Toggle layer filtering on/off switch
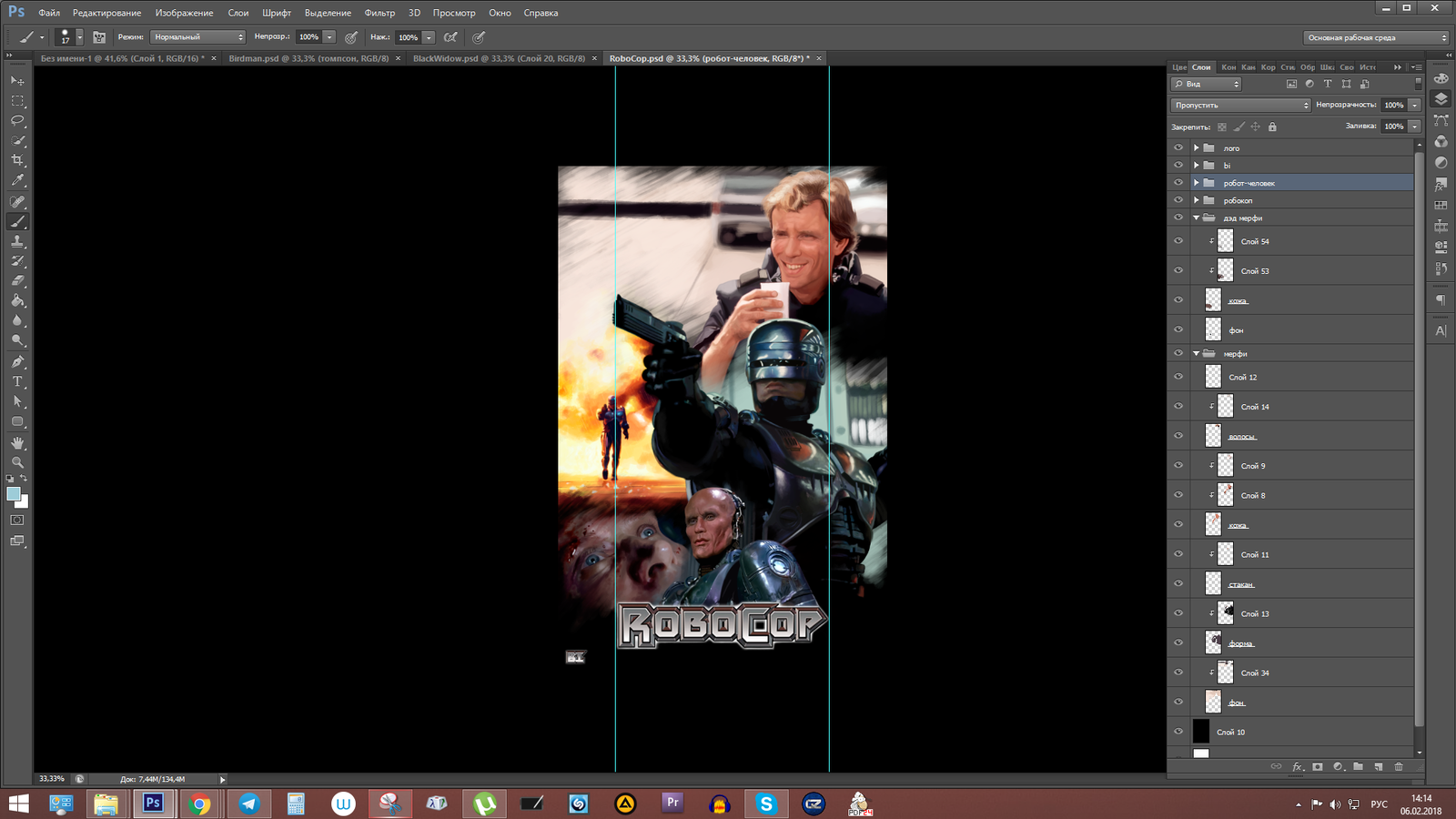Image resolution: width=1456 pixels, height=819 pixels. (1418, 83)
